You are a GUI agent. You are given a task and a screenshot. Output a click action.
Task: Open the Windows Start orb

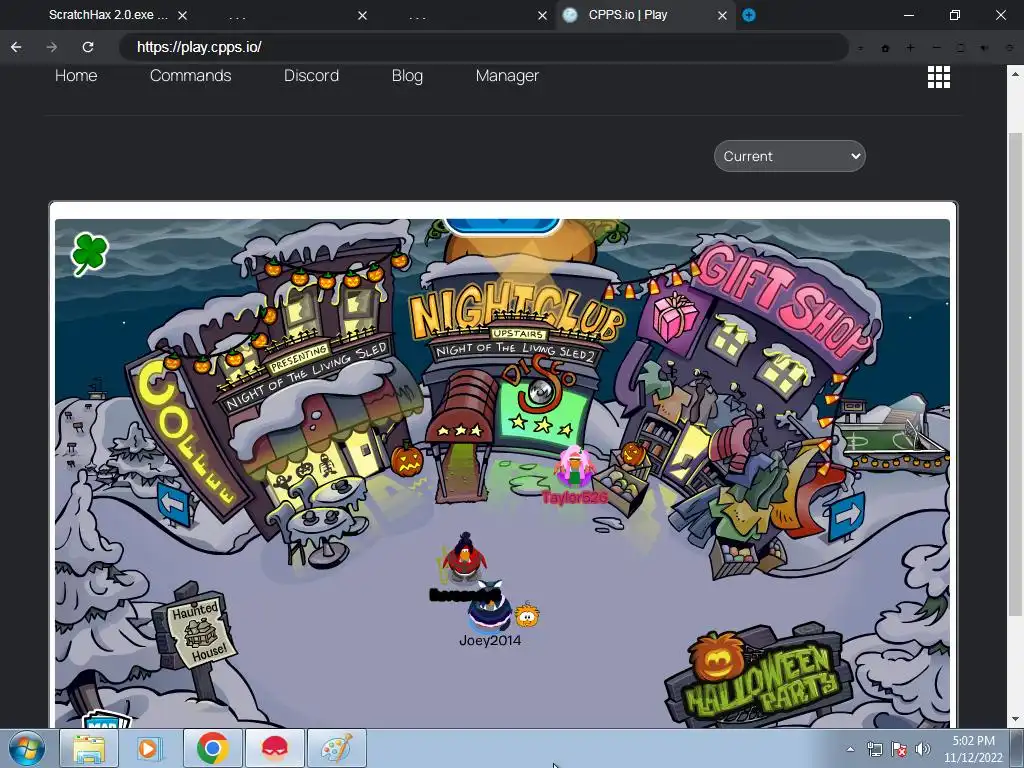tap(27, 748)
